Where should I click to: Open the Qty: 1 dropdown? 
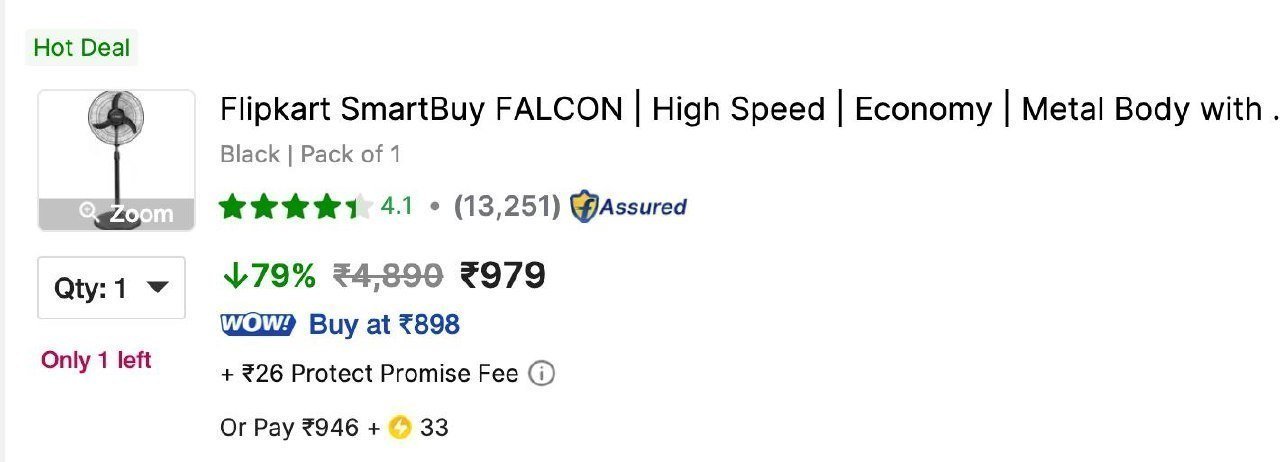point(111,288)
